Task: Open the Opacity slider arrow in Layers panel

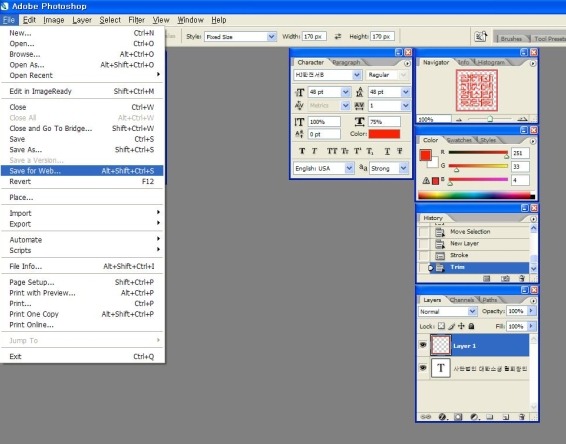Action: tap(531, 310)
